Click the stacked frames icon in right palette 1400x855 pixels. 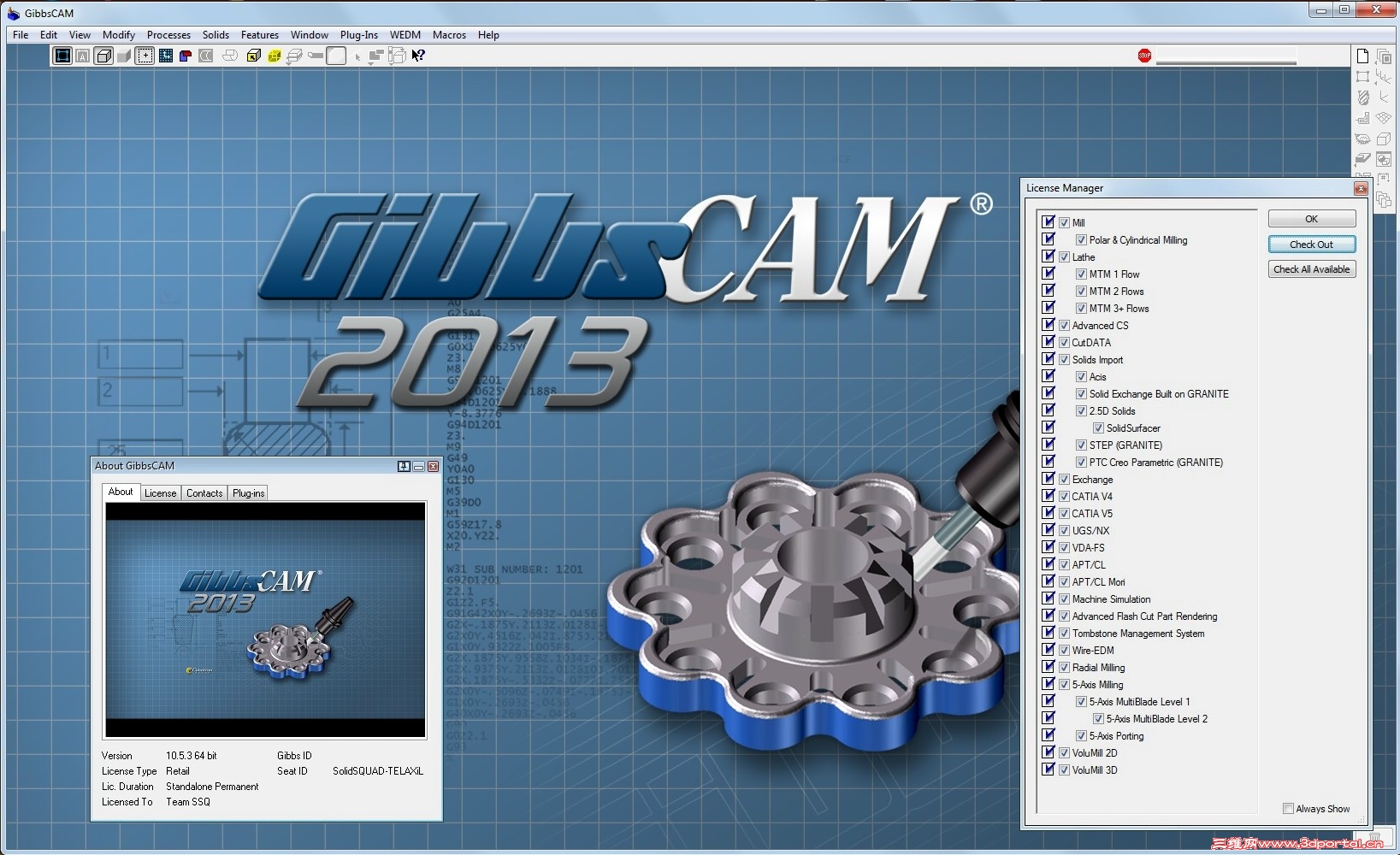1384,56
